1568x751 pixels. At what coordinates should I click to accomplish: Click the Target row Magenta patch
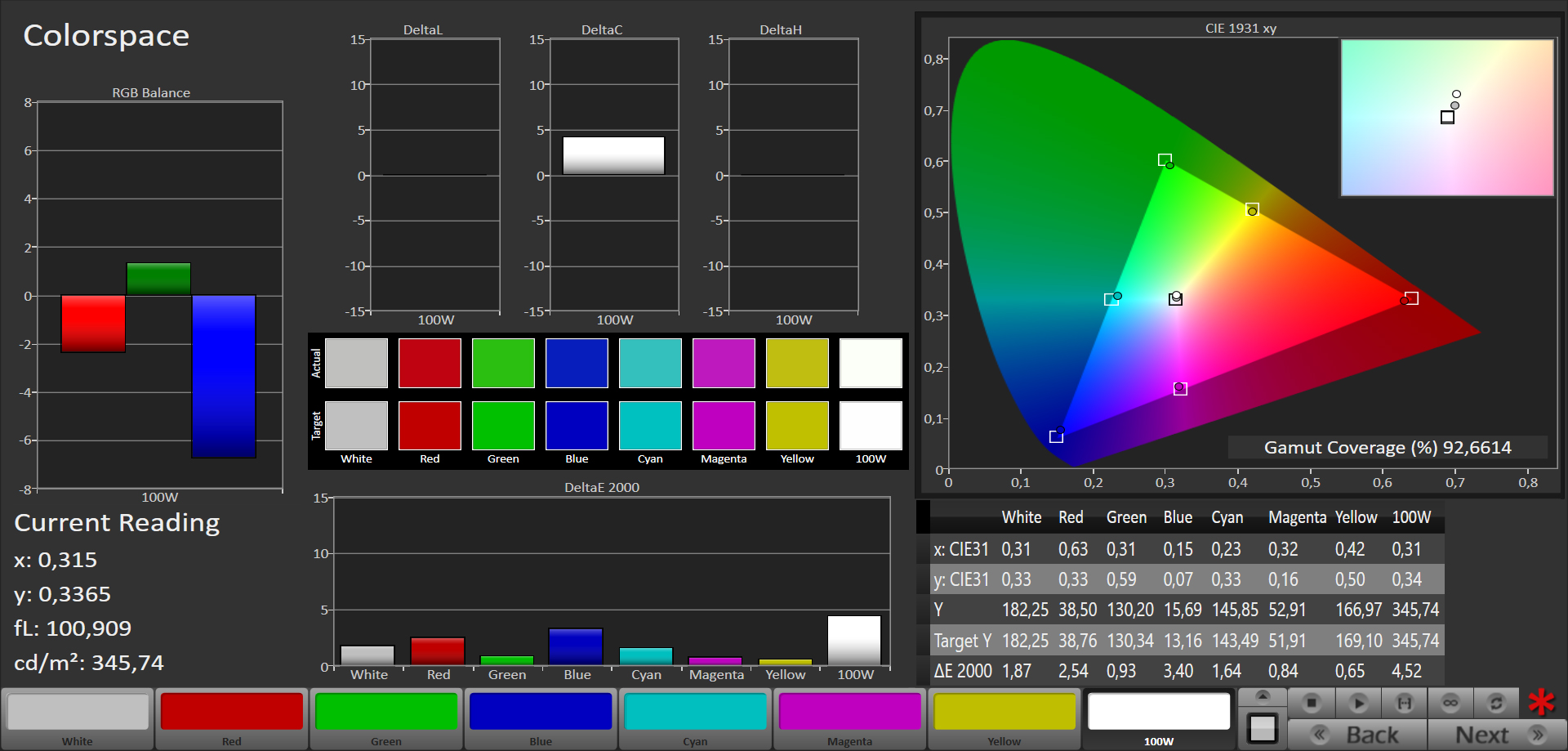point(724,425)
